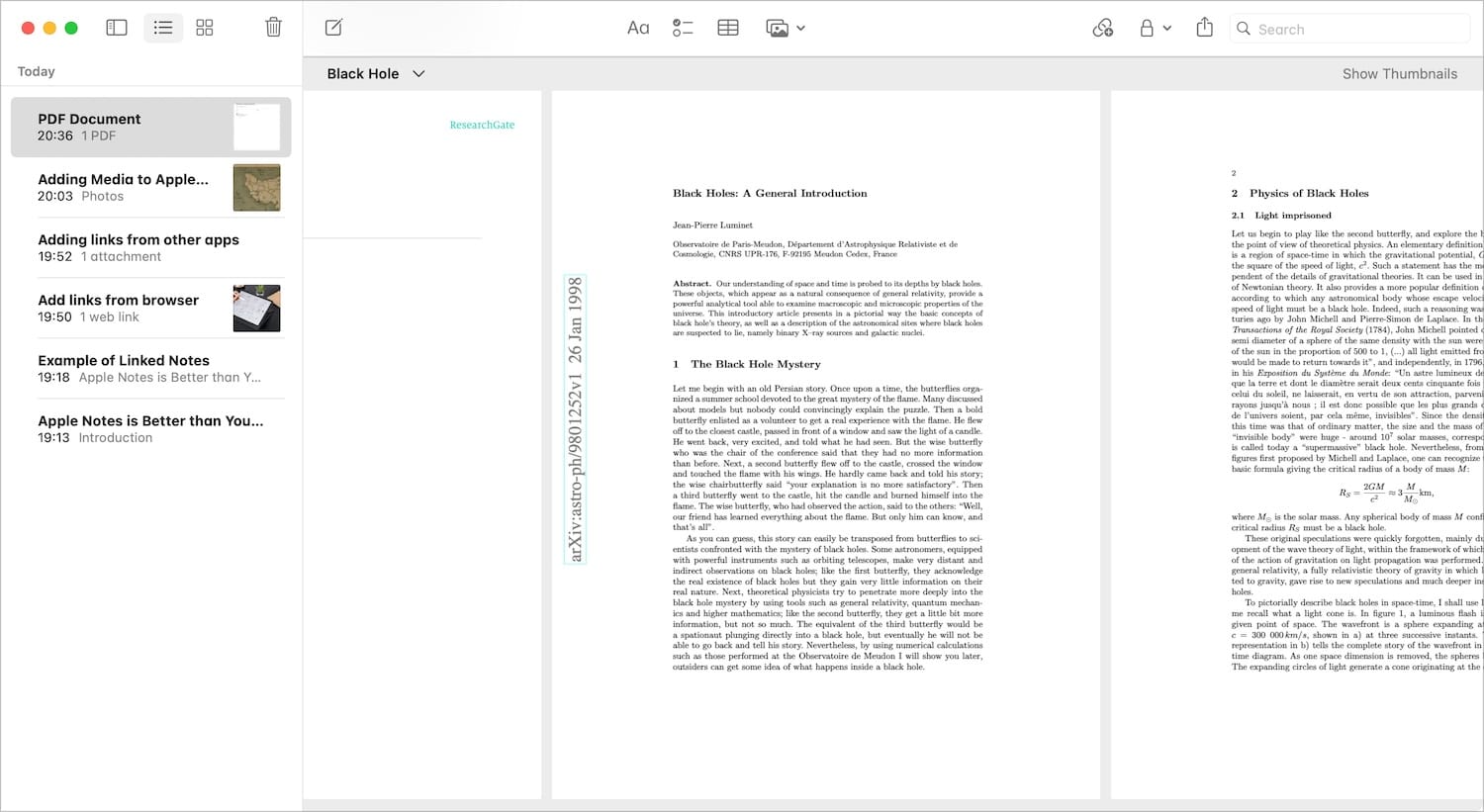Click in the Search field

1355,29
